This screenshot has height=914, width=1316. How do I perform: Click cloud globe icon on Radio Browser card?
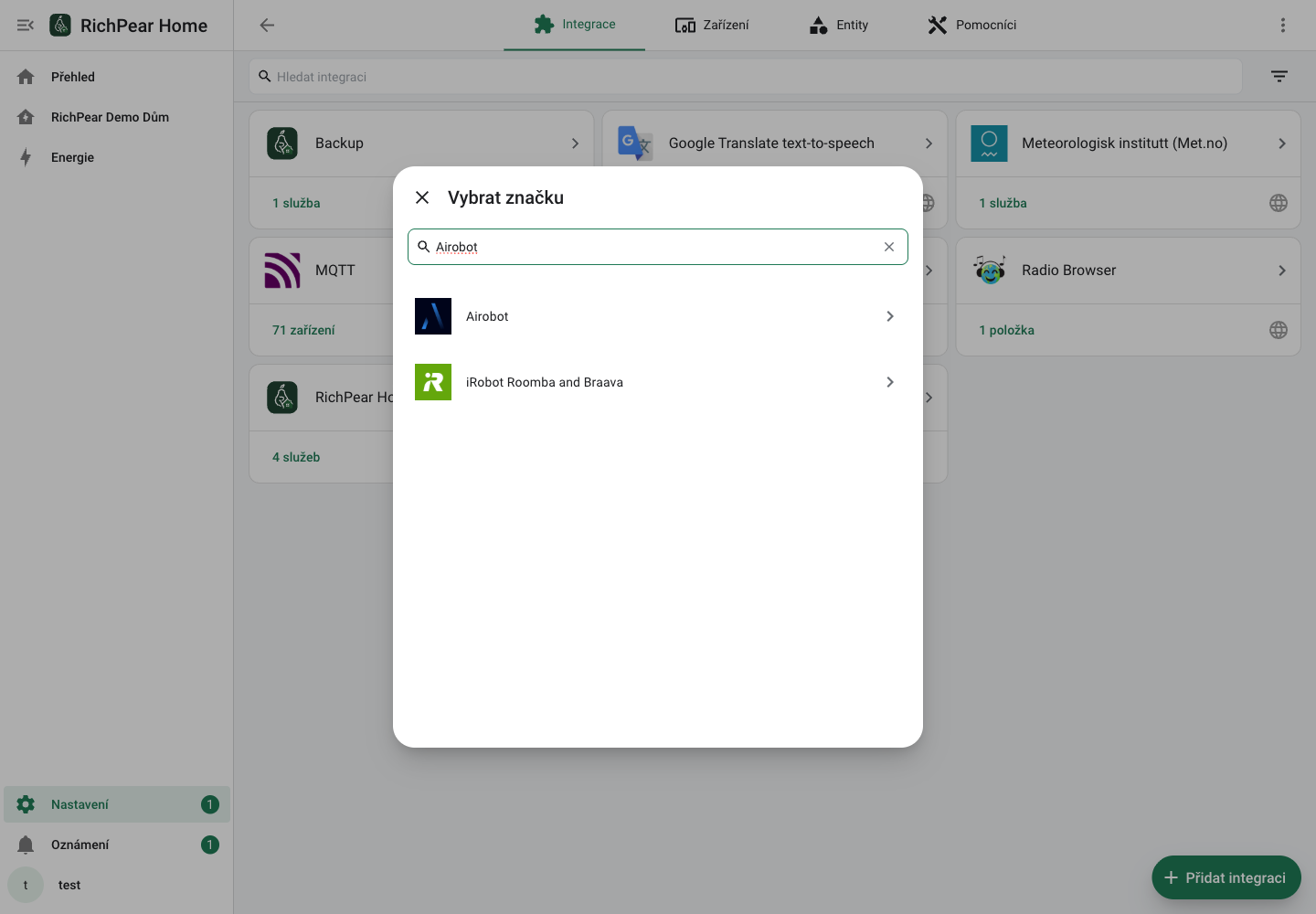[x=1279, y=330]
